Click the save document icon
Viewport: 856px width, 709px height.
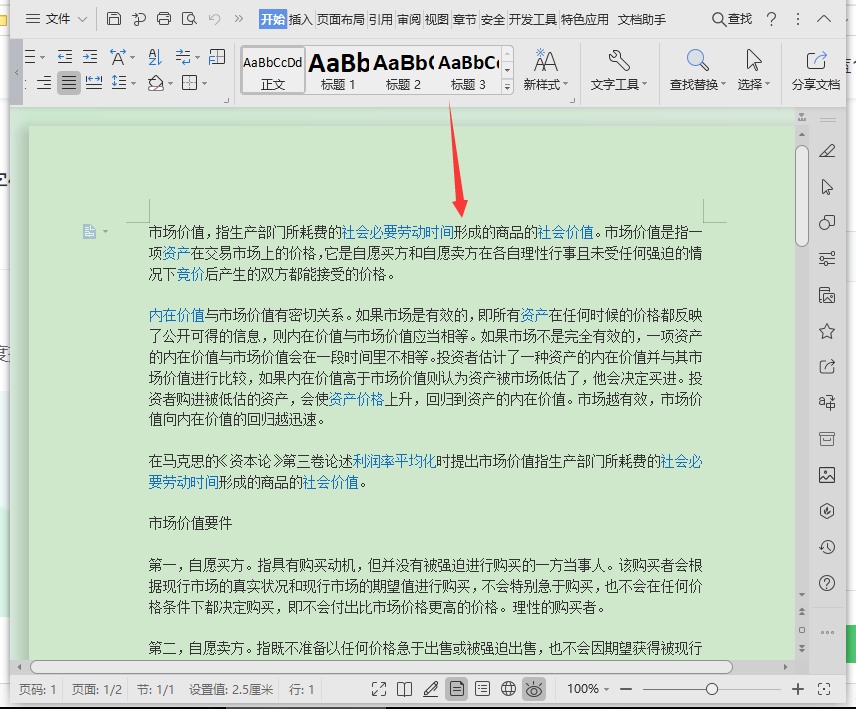click(114, 19)
